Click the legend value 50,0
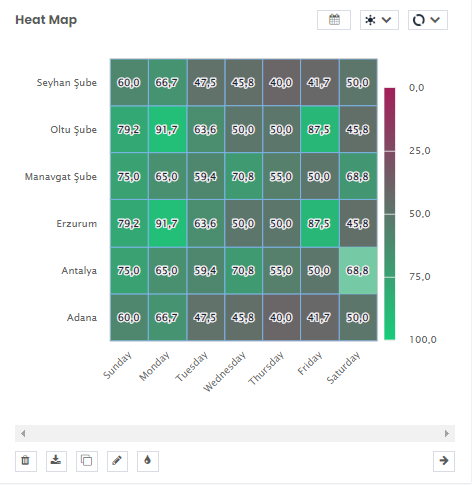The width and height of the screenshot is (472, 485). [420, 214]
